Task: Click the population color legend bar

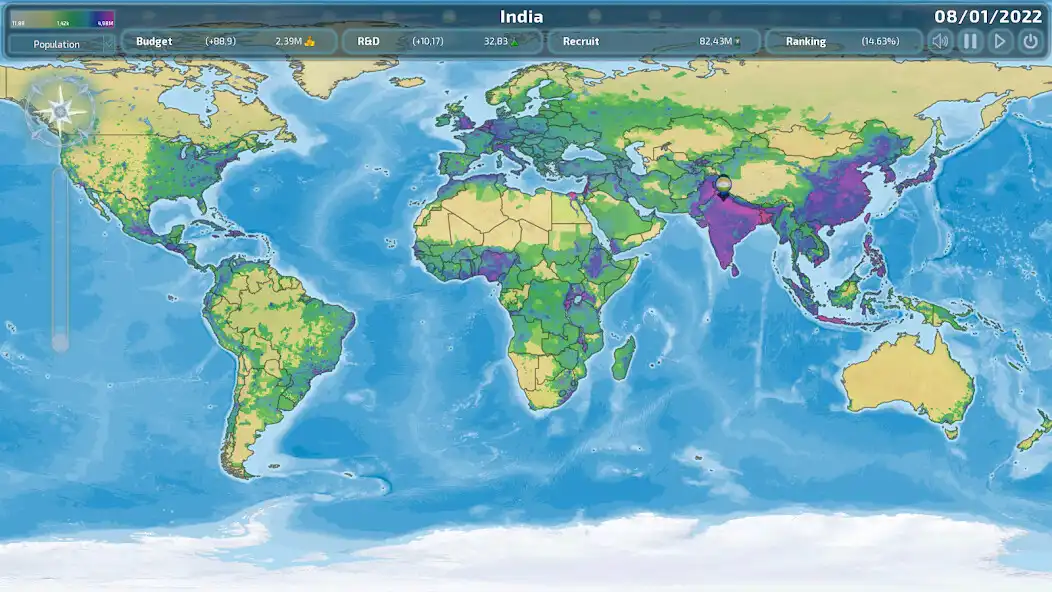Action: [x=62, y=19]
